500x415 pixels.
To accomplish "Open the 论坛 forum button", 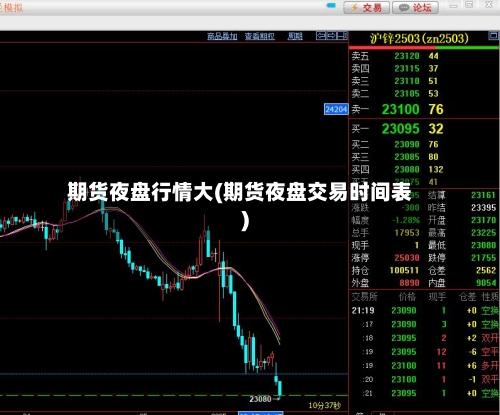I will click(x=415, y=7).
